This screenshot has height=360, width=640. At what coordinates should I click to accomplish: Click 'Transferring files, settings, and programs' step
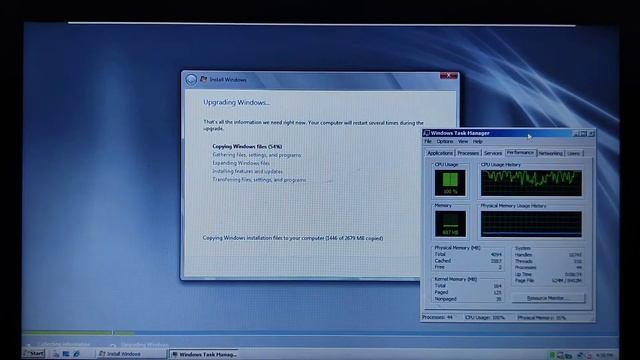pyautogui.click(x=259, y=180)
